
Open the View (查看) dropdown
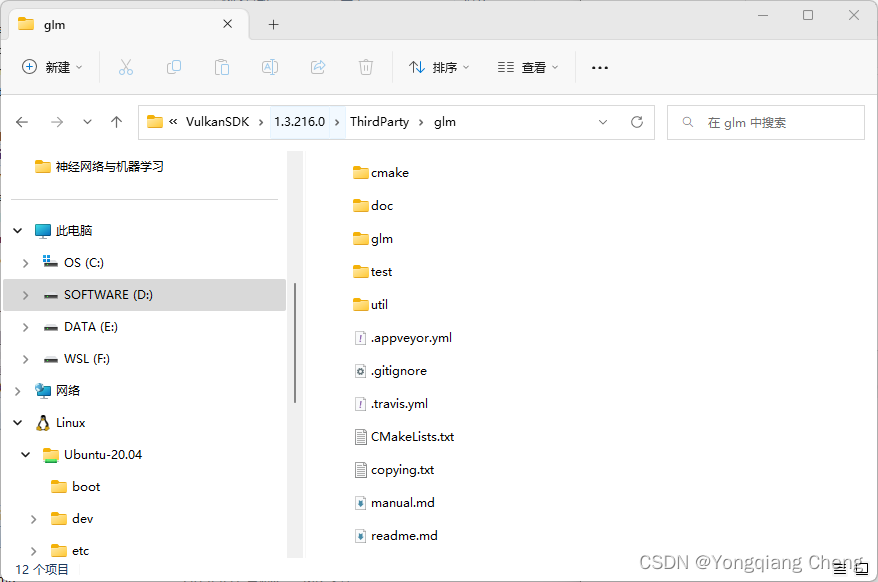coord(528,67)
